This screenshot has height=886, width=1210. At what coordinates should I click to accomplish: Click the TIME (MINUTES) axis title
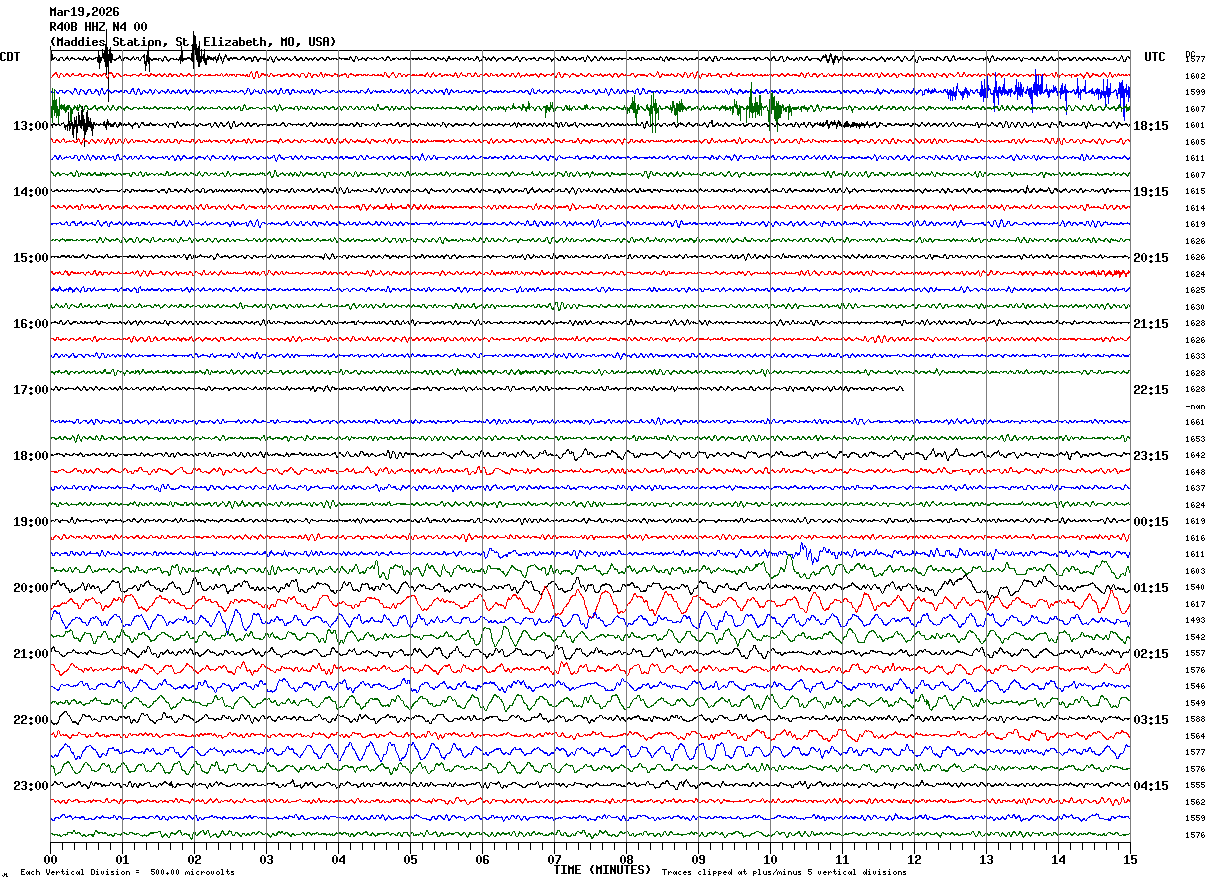602,870
